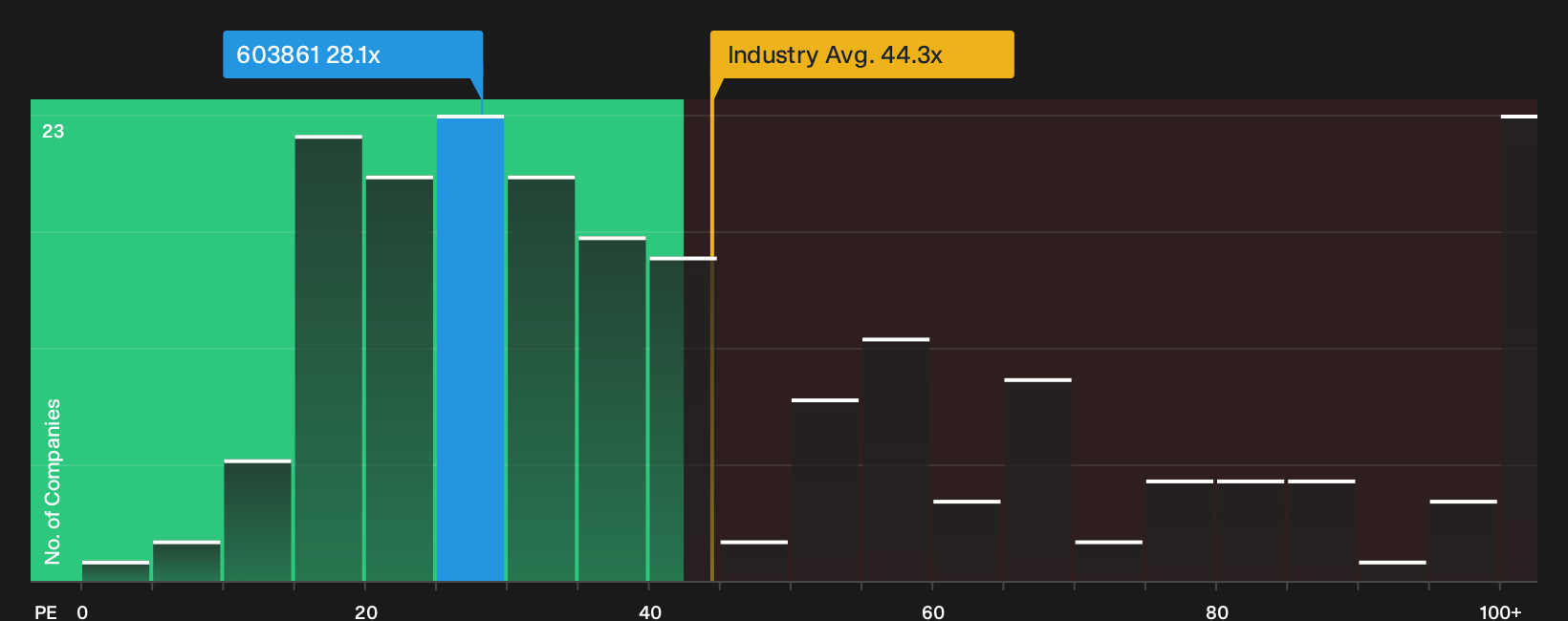This screenshot has height=621, width=1568.
Task: Click the '100+' x-axis tick label
Action: [x=1500, y=612]
